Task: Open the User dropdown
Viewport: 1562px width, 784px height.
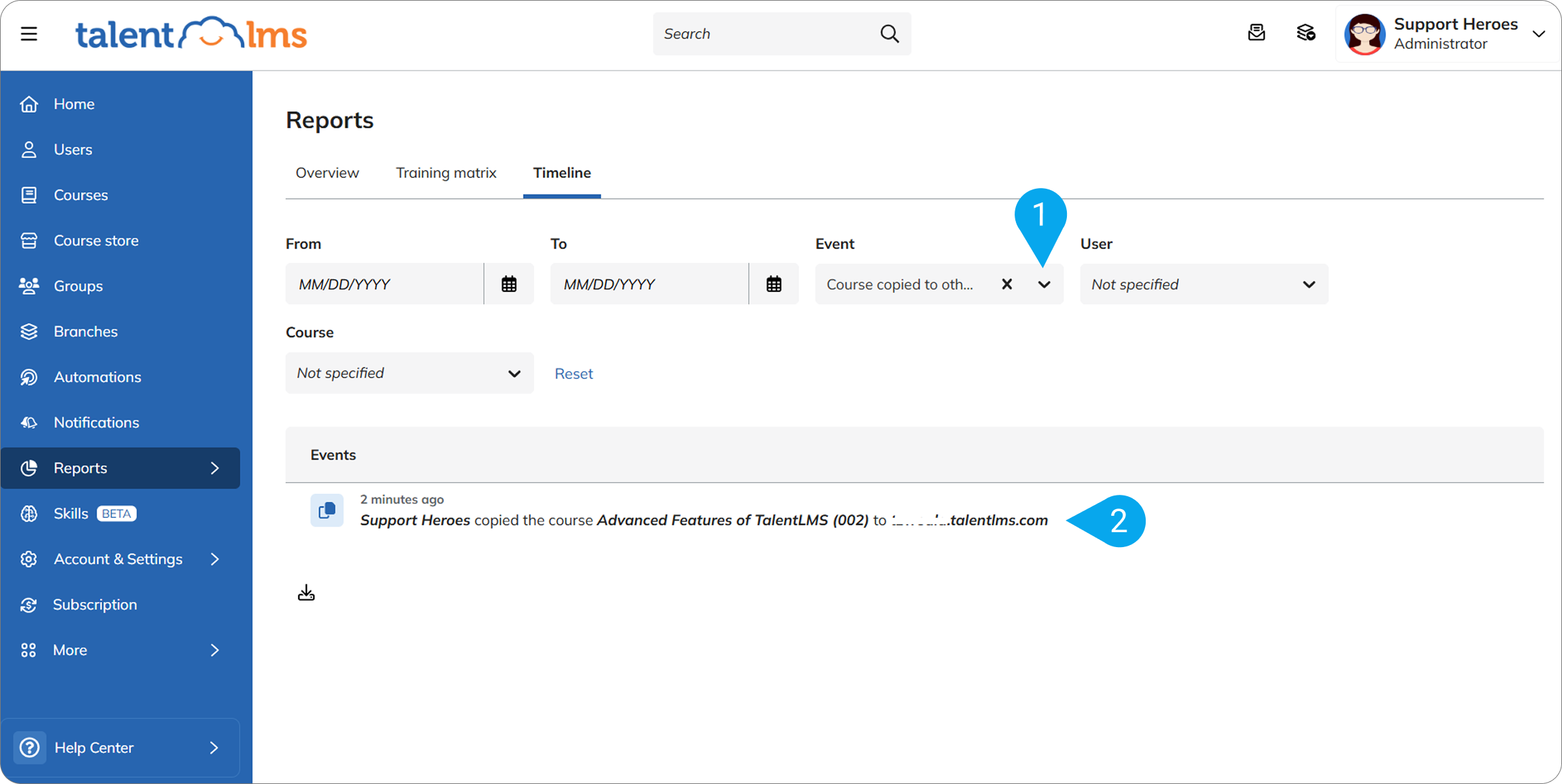Action: point(1203,284)
